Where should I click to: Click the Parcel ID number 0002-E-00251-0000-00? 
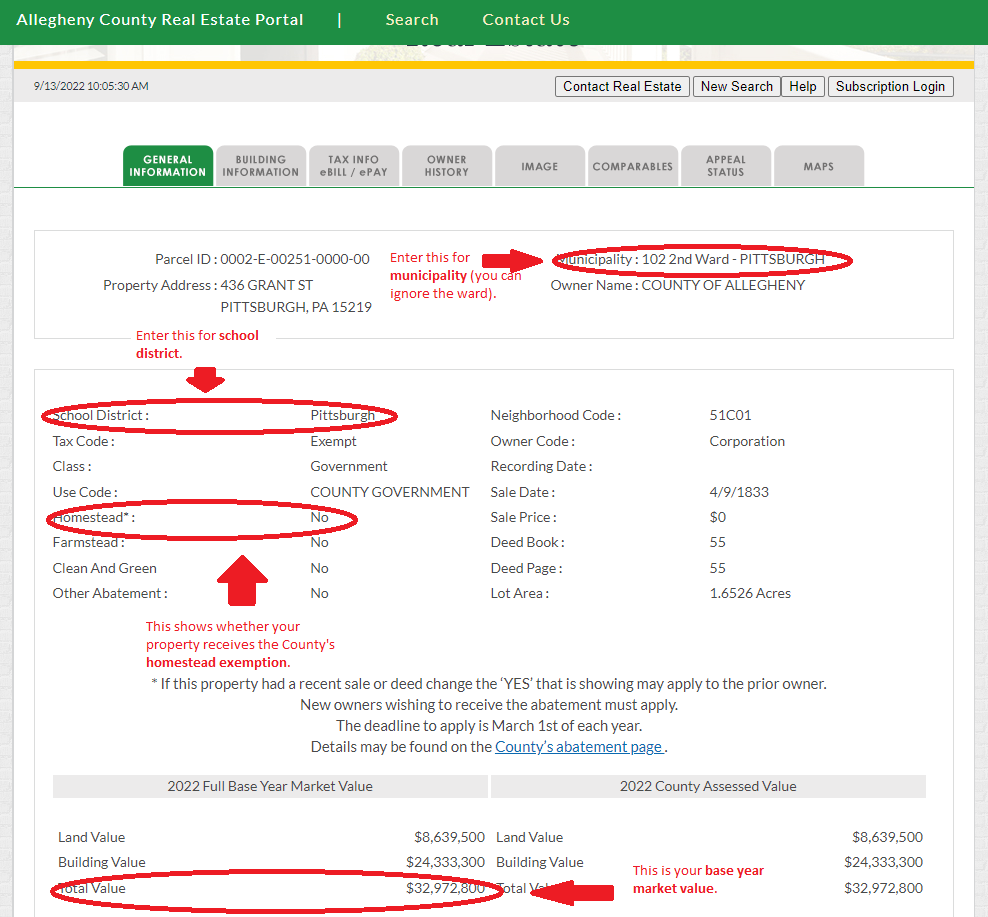[295, 259]
